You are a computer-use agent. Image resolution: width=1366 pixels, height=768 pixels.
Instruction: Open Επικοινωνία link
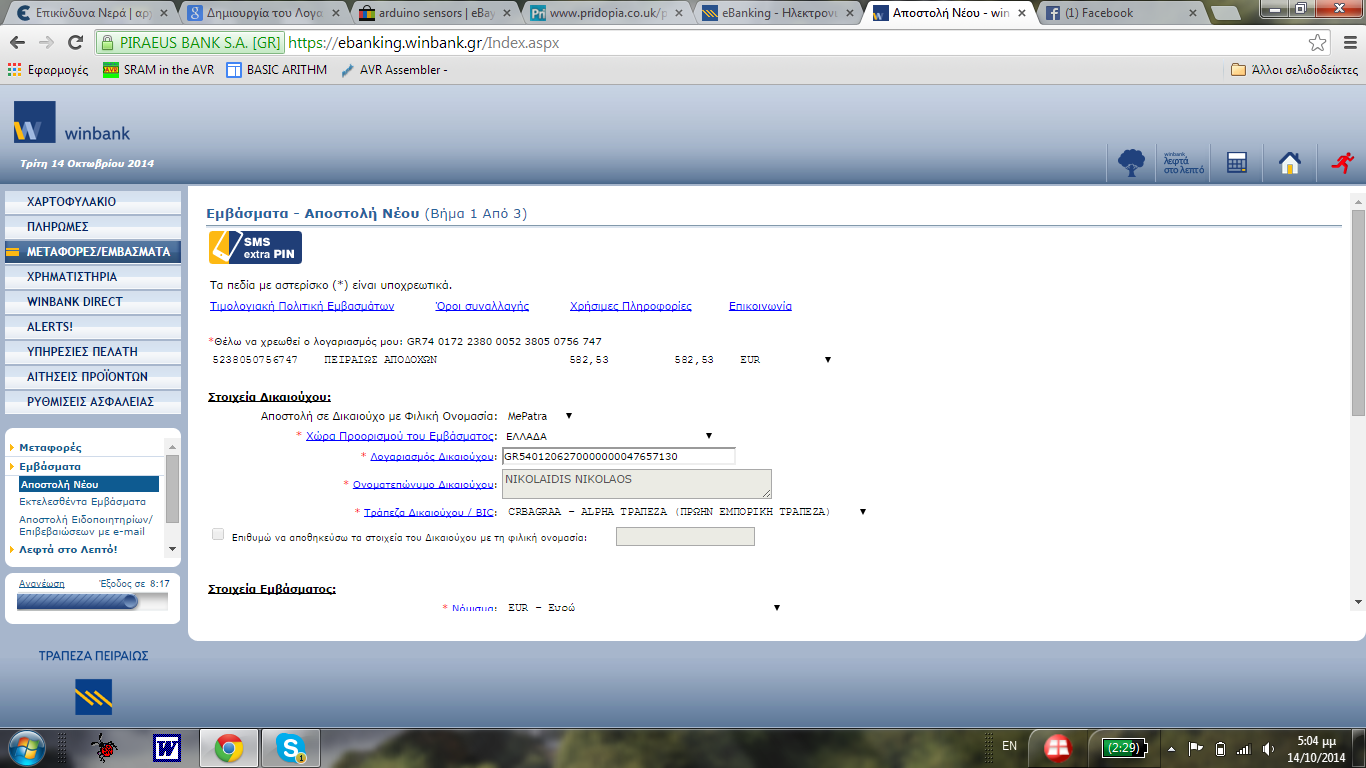point(760,306)
